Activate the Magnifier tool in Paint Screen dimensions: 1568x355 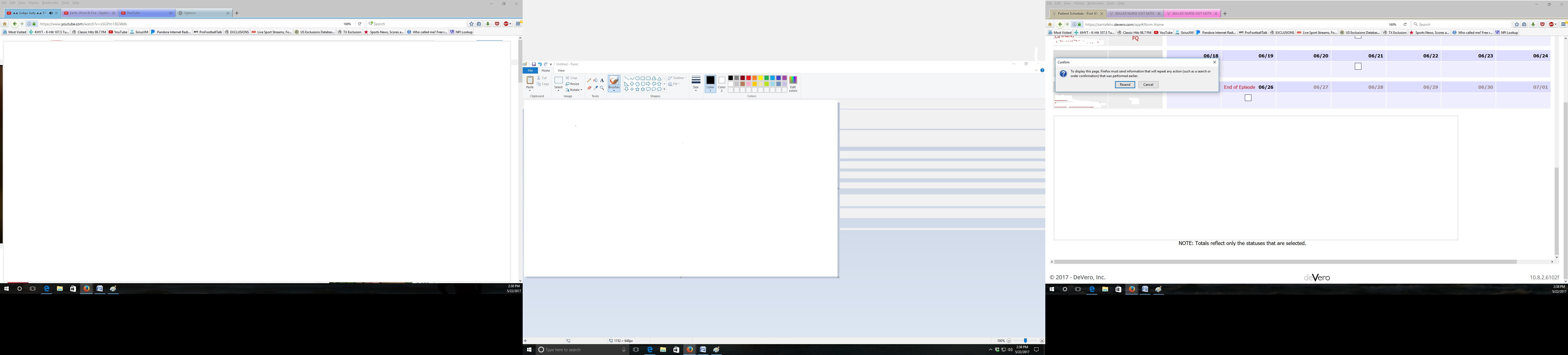[x=602, y=88]
